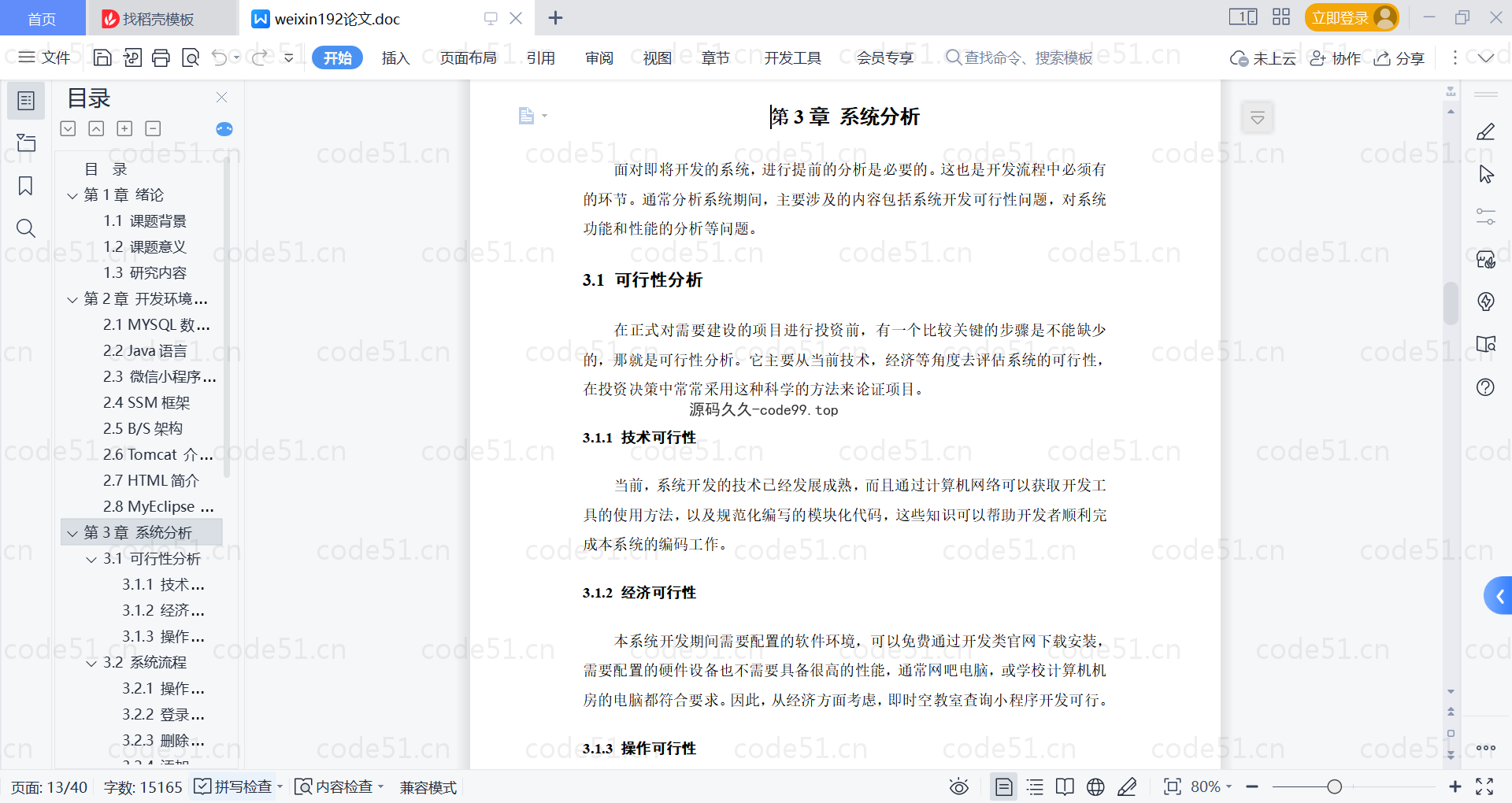Switch to outline view icon
Screen dimensions: 1512x803
click(x=1035, y=786)
